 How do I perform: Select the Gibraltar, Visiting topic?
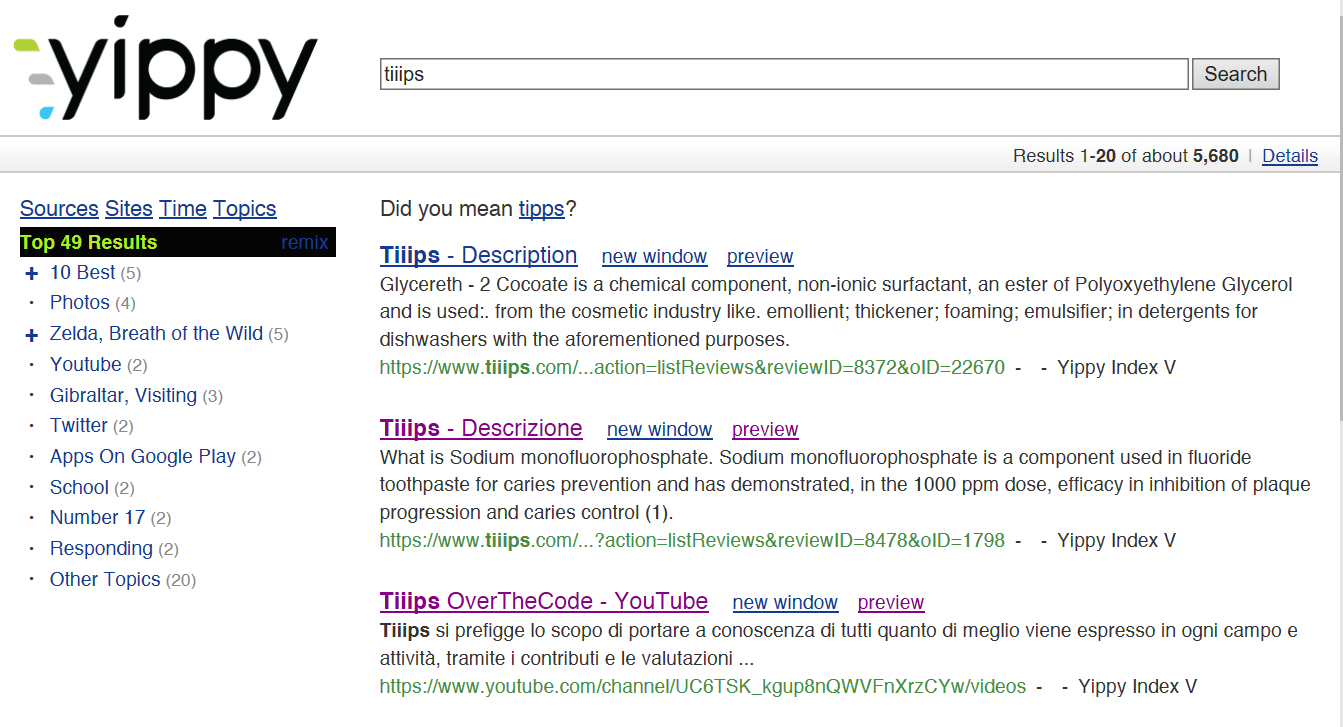[123, 395]
